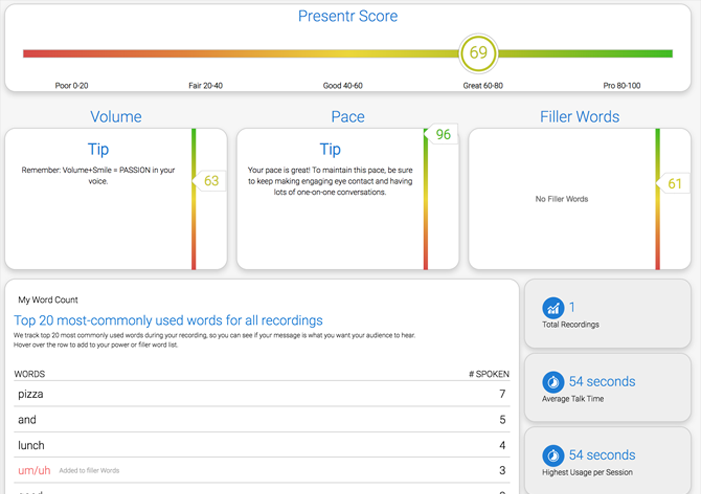This screenshot has width=701, height=494.
Task: Click the Pace score 96 marker
Action: (442, 134)
